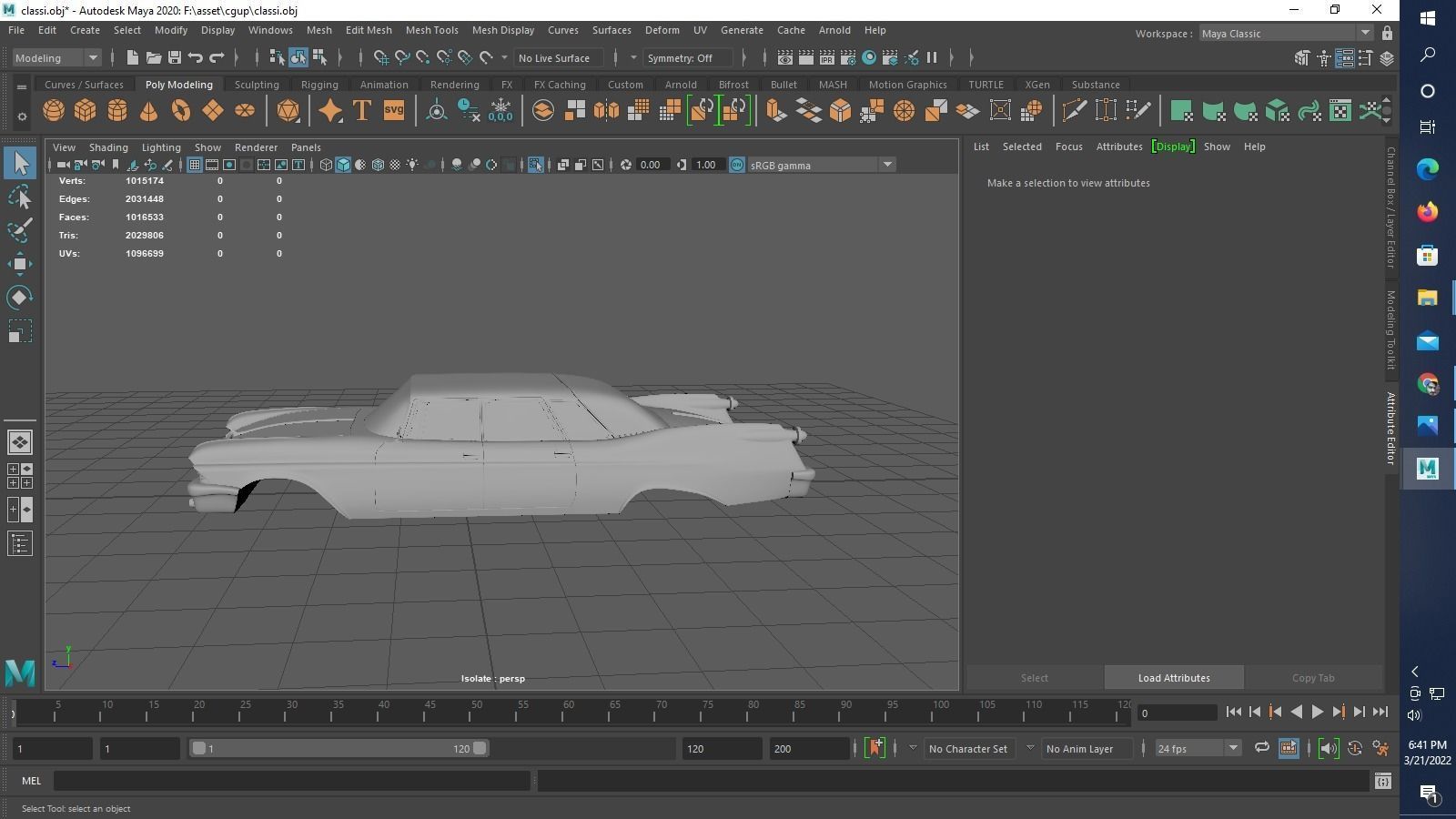1456x819 pixels.
Task: Select the Lasso tool in the toolbox
Action: pyautogui.click(x=20, y=197)
